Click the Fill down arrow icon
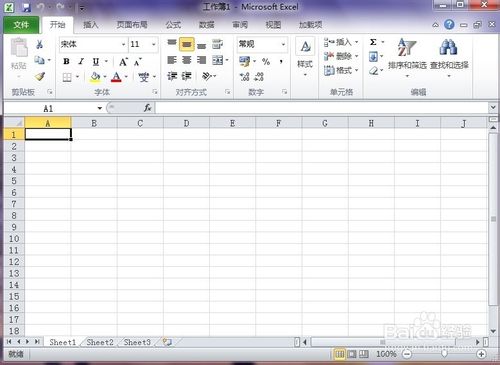 click(x=373, y=56)
